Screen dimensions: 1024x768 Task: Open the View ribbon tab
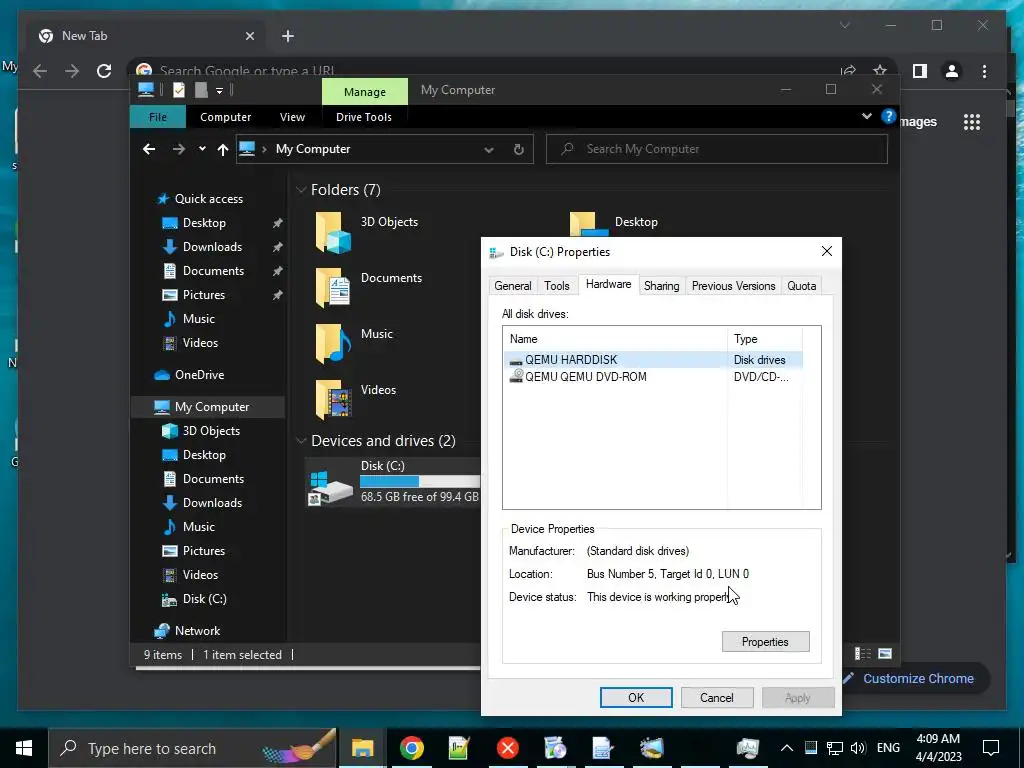click(x=292, y=117)
